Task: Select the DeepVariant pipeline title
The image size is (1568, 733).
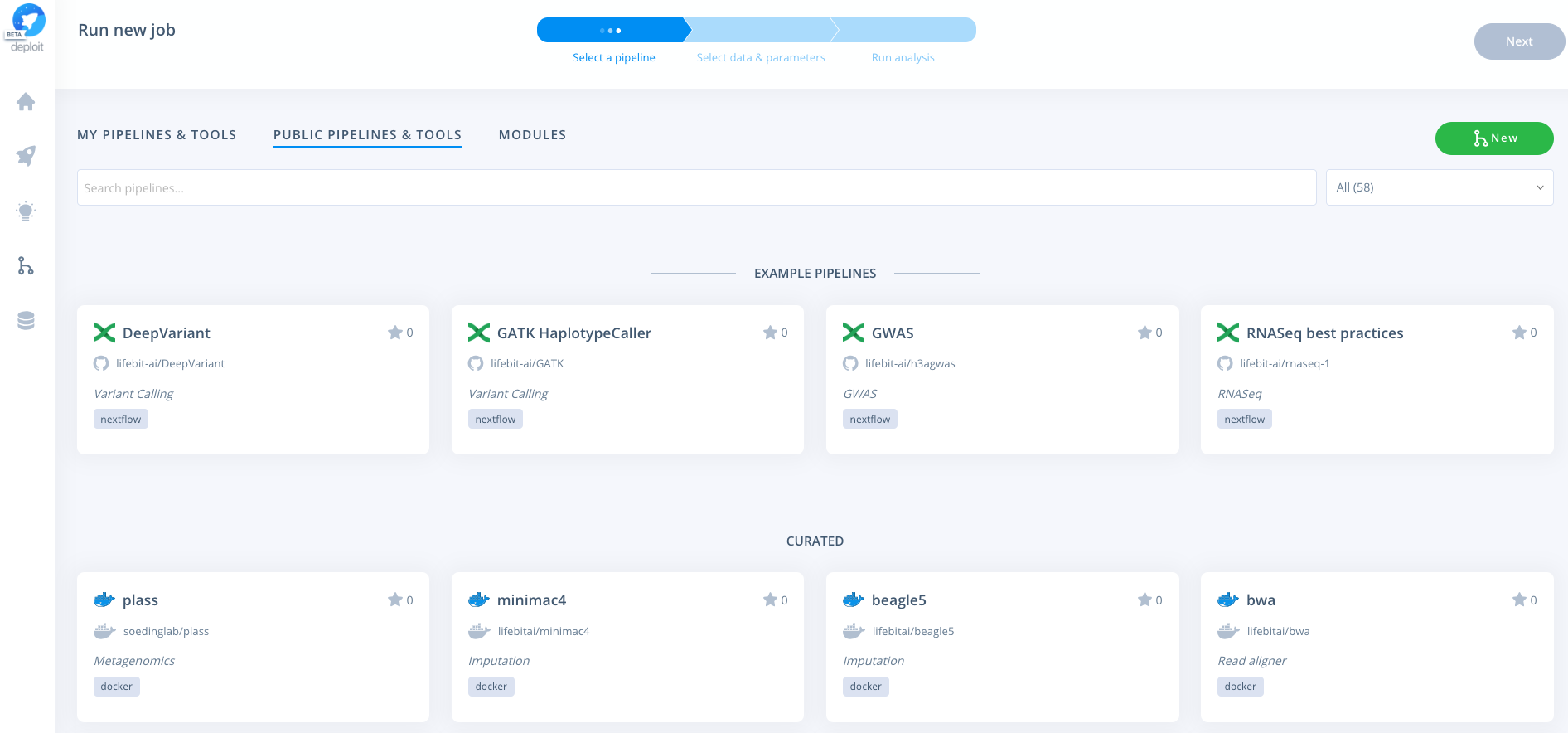Action: tap(166, 333)
